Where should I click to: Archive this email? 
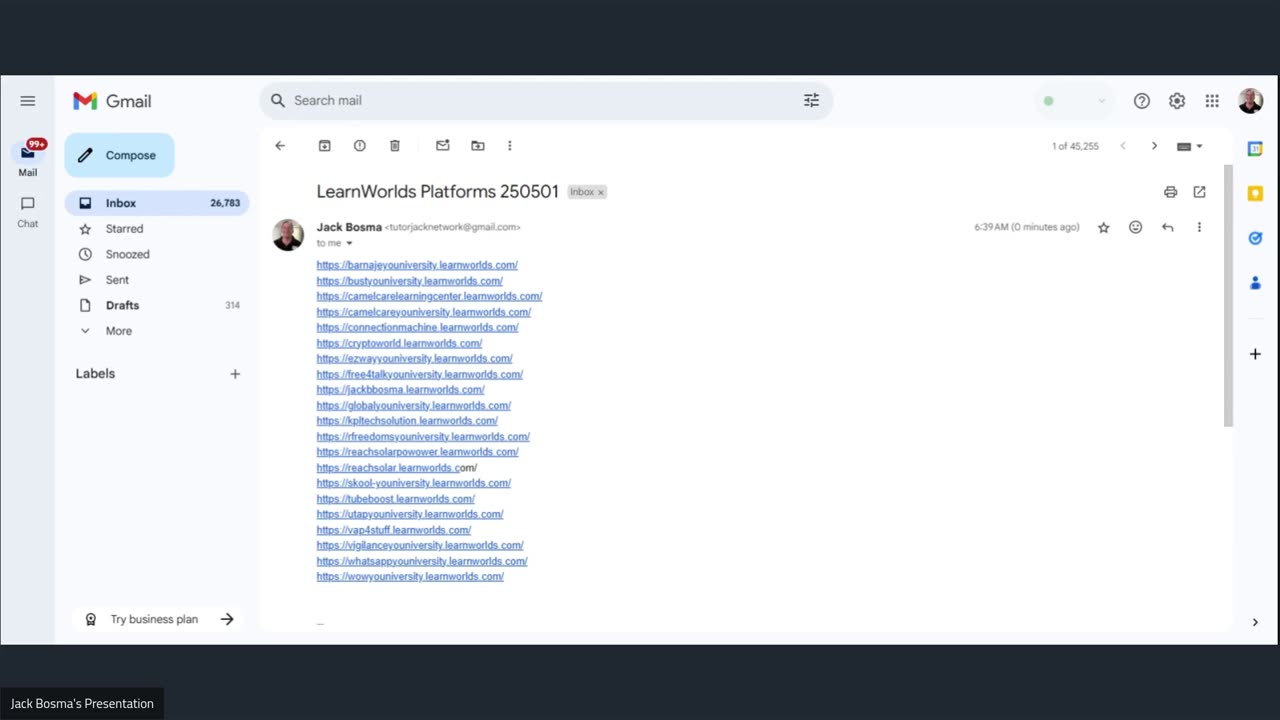point(325,146)
